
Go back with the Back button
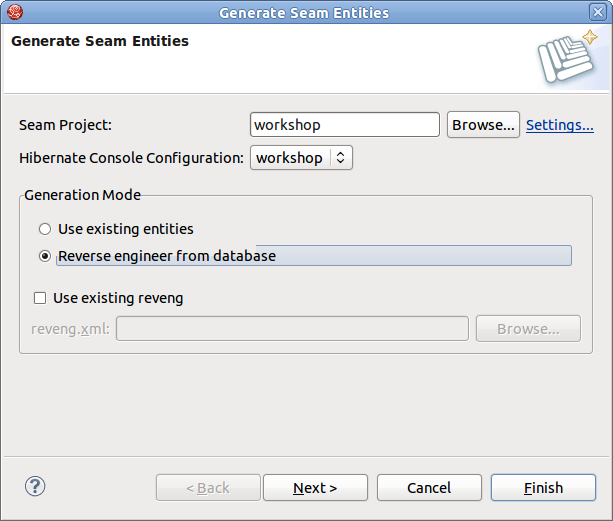coord(208,488)
